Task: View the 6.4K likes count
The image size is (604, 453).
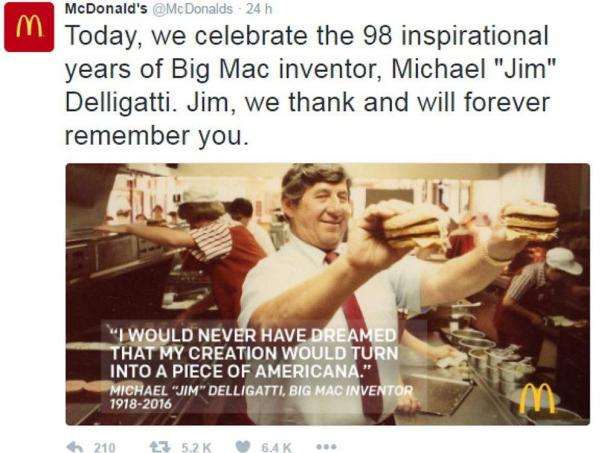Action: (x=276, y=447)
